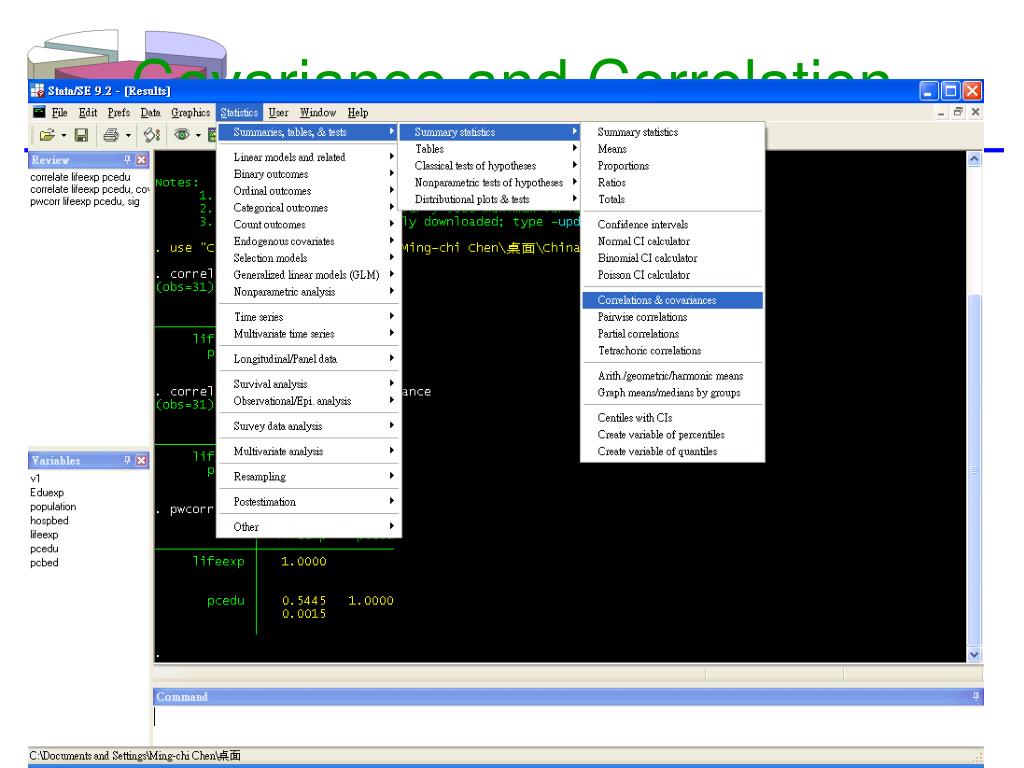Click the Save floppy disk toolbar icon
The image size is (1024, 768).
tap(81, 135)
